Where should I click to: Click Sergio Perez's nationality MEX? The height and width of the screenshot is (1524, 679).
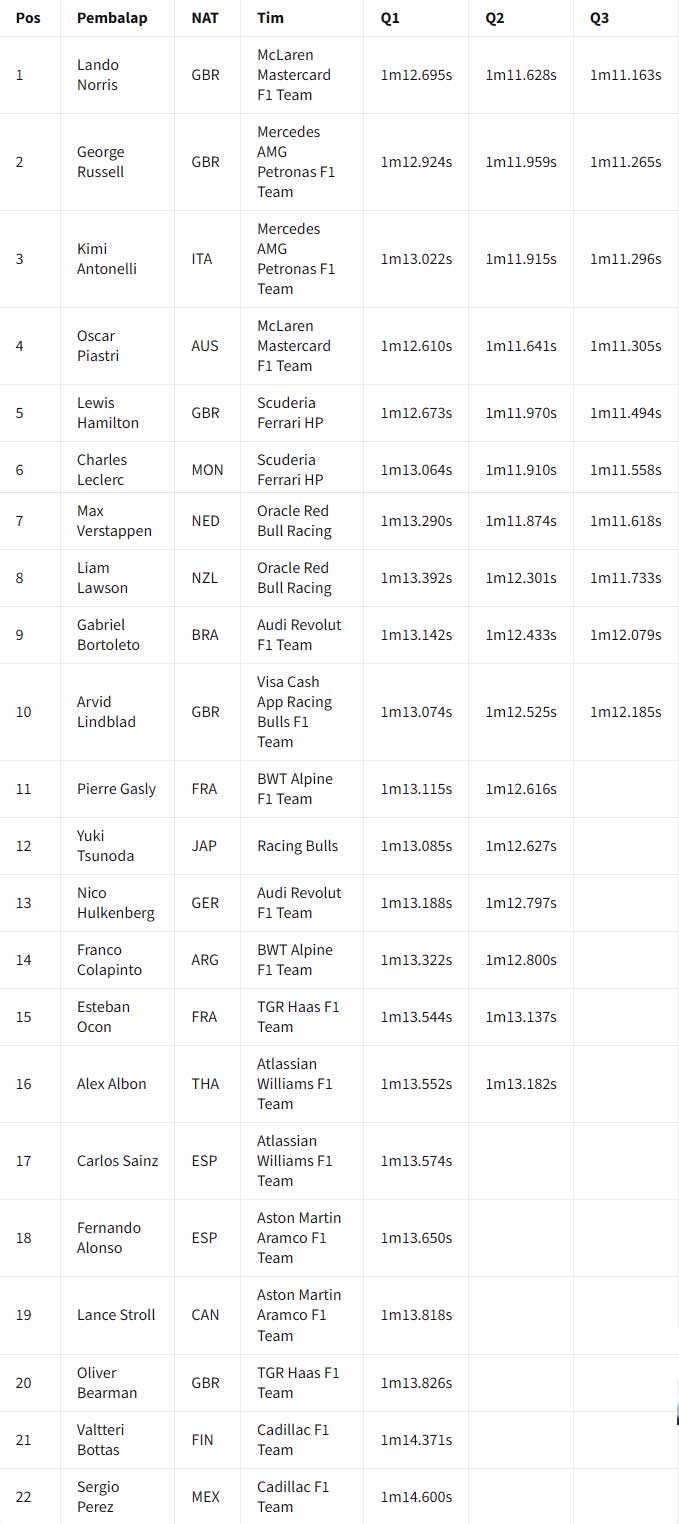(x=205, y=1497)
